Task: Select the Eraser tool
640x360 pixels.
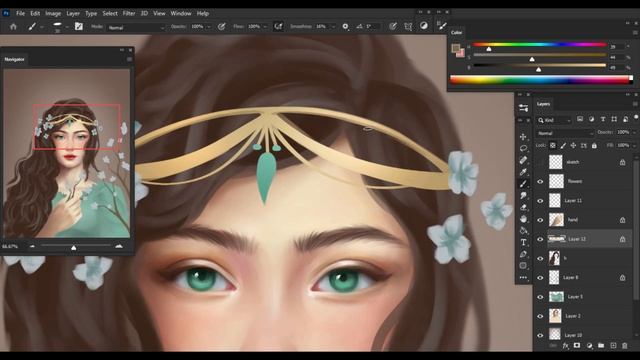Action: [x=523, y=207]
